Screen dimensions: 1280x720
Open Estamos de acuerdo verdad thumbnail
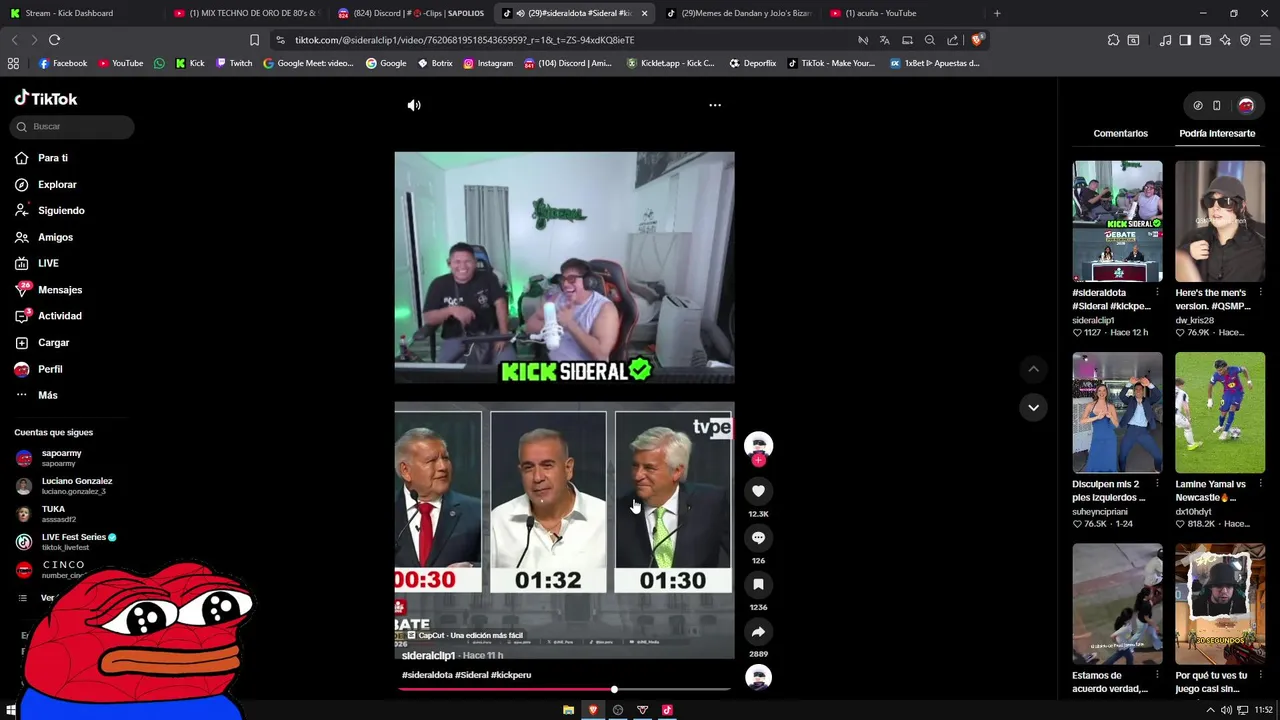pos(1117,604)
